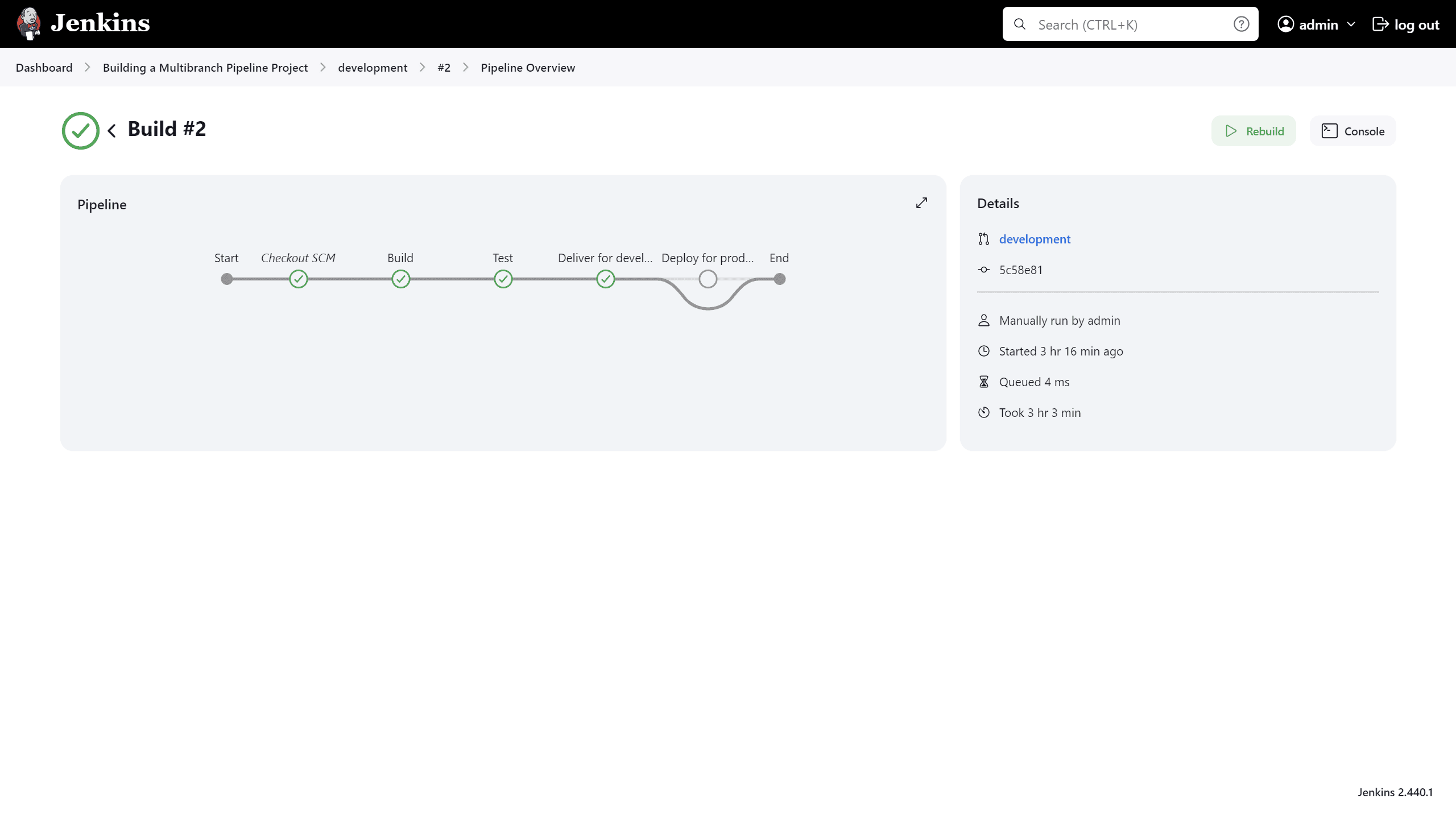Click the Test stage checkmark toggle
Screen dimensions: 1456x819
coord(503,278)
